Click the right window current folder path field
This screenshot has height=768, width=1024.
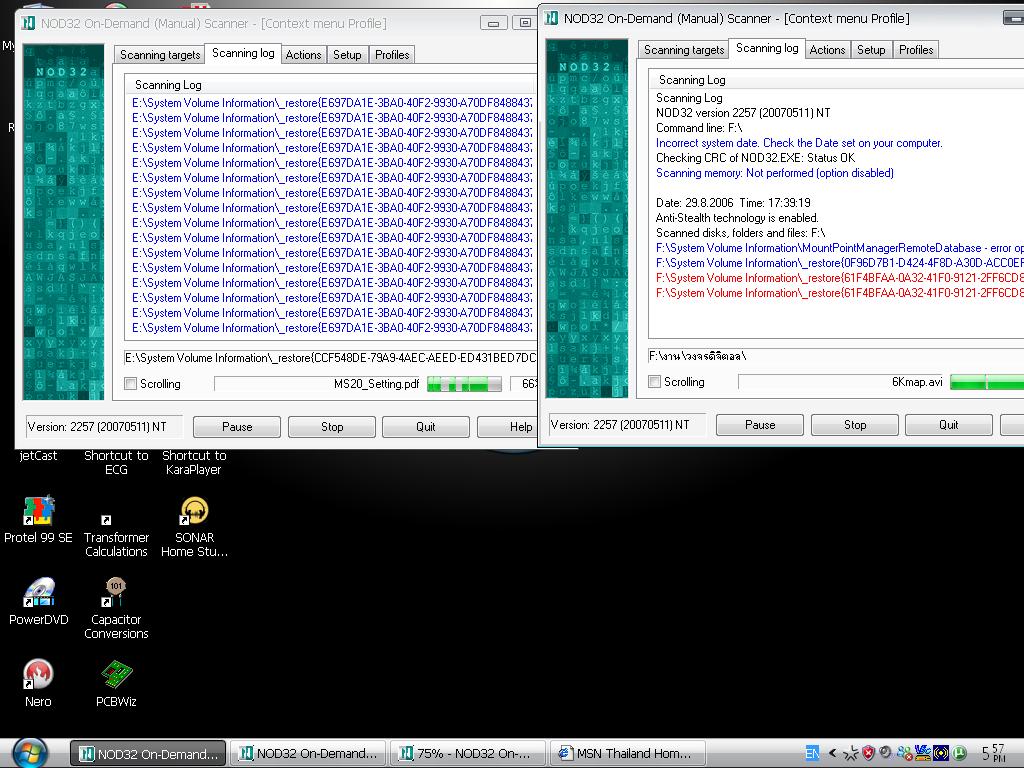[x=836, y=356]
